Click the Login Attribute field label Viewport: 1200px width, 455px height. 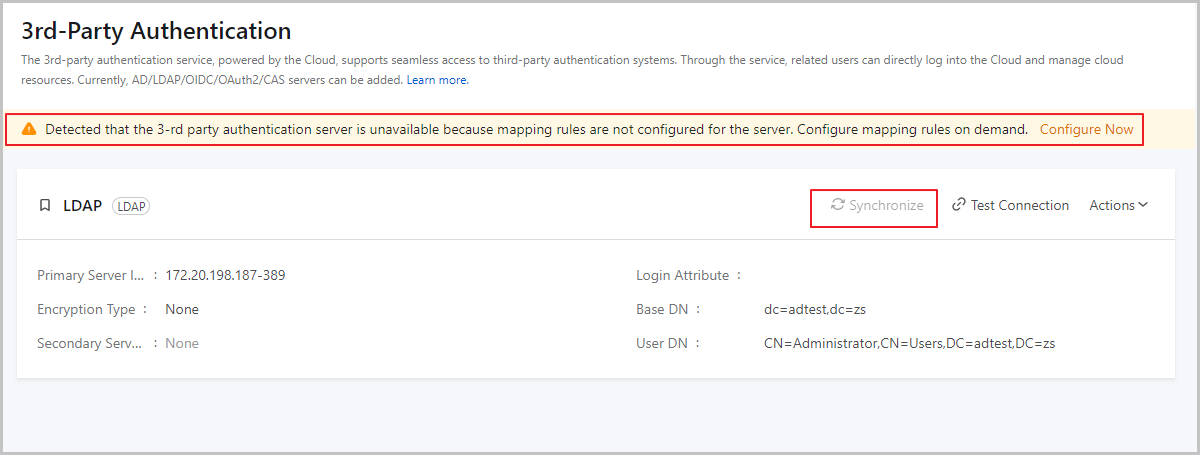682,275
